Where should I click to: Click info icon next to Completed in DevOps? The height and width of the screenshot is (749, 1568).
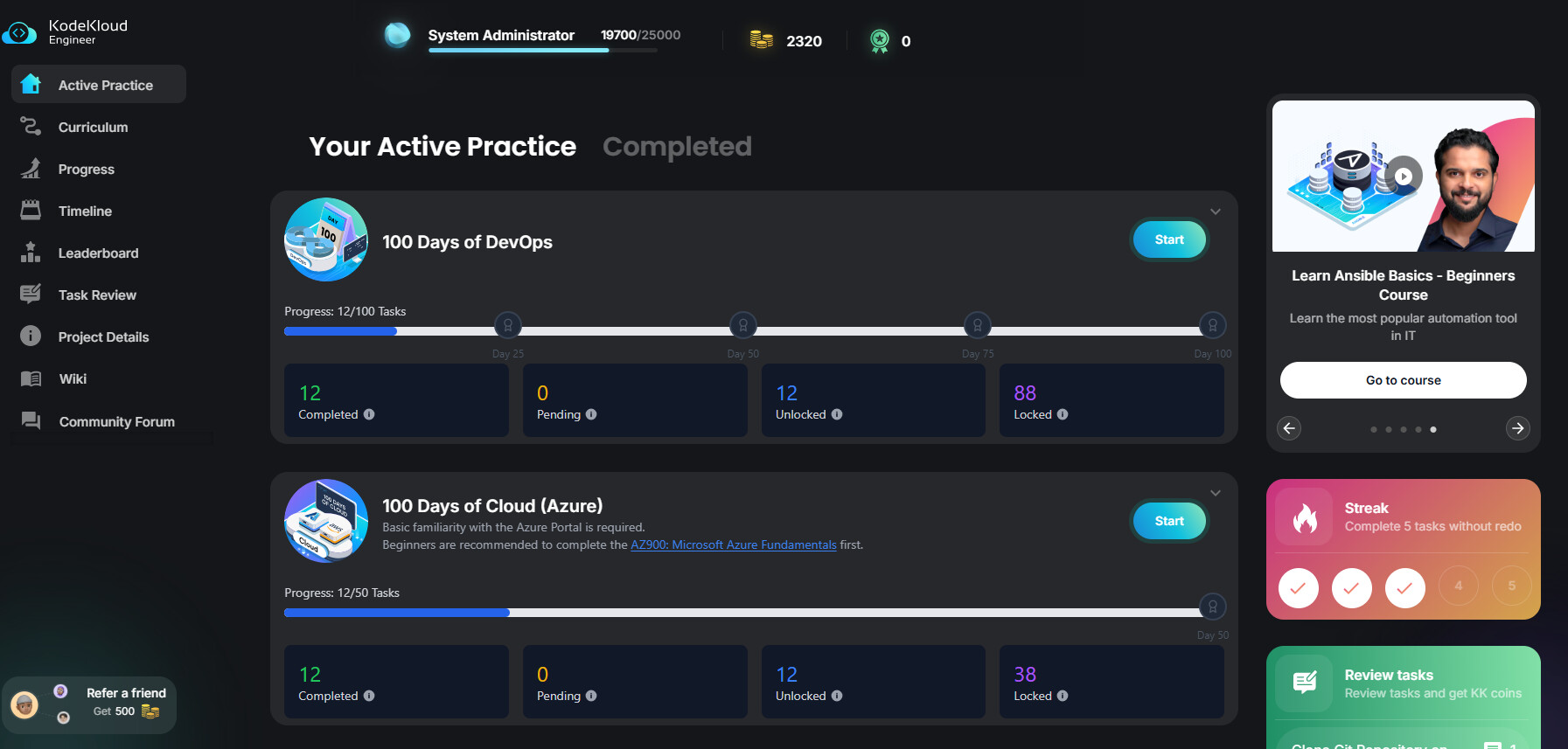(369, 414)
